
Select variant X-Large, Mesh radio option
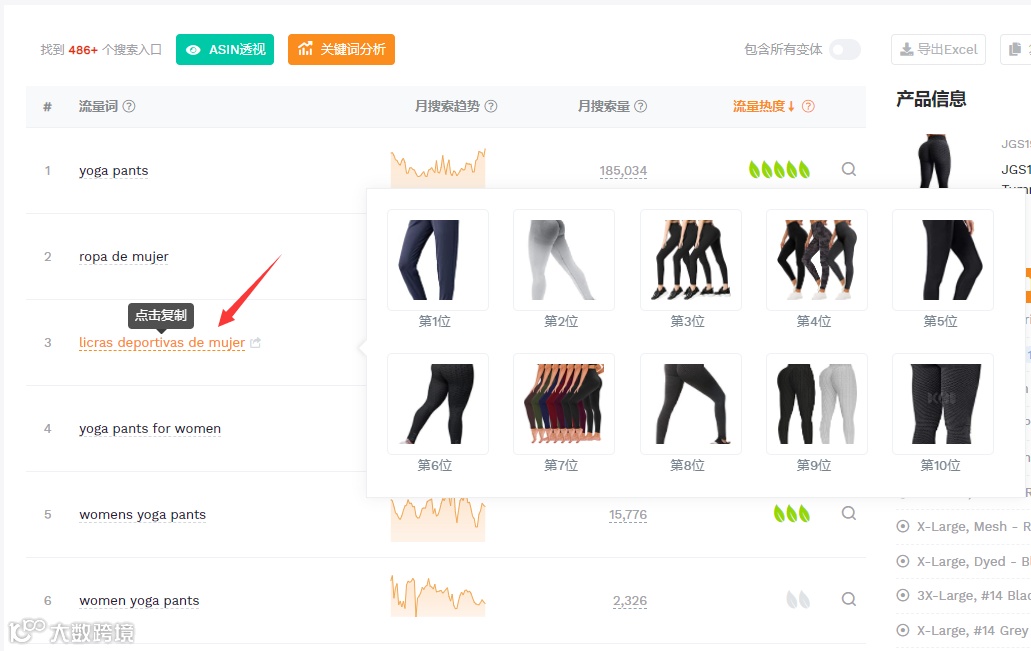pos(903,526)
